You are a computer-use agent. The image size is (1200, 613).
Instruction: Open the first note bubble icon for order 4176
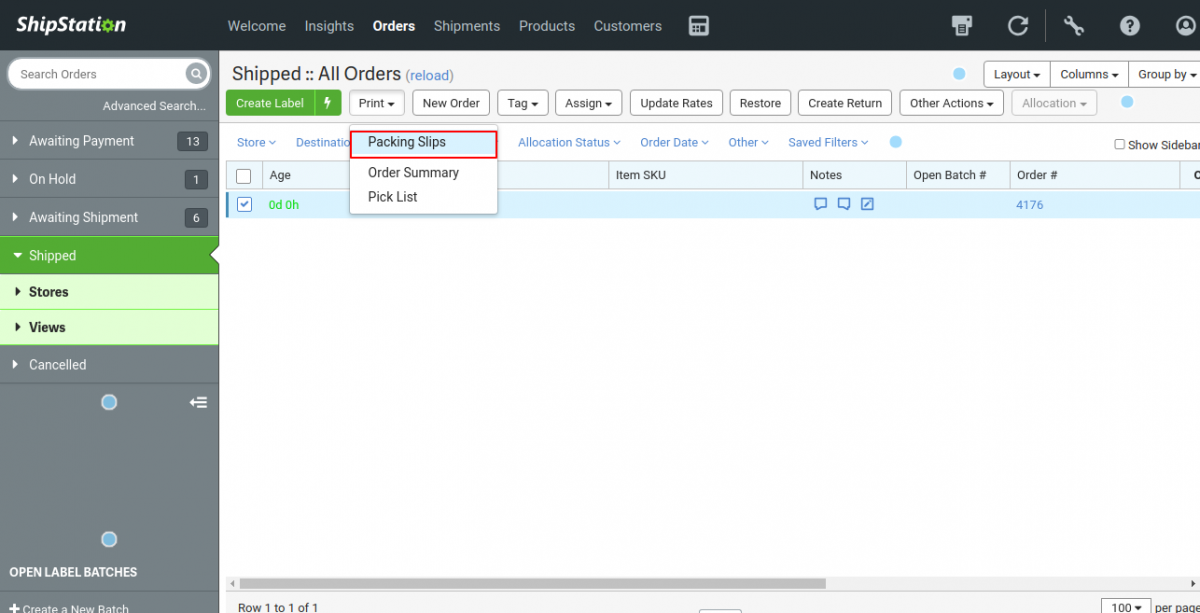[821, 205]
